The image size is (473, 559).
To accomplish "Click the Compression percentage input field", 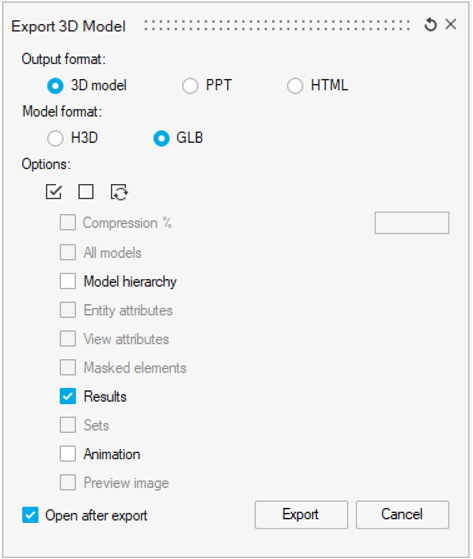I will pos(412,223).
